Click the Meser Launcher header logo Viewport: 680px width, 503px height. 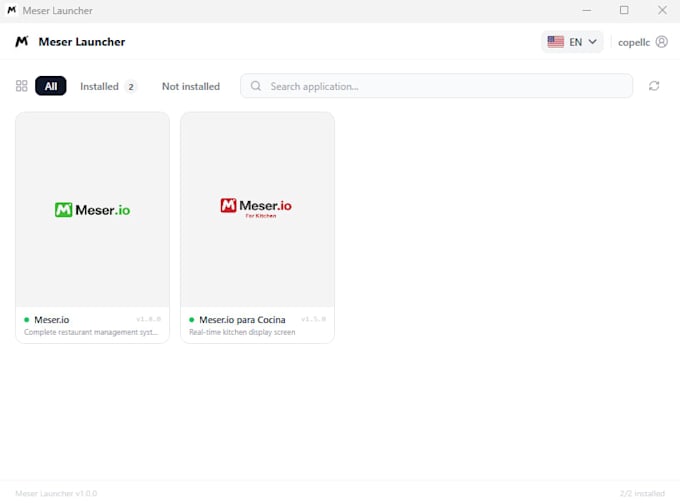[22, 42]
